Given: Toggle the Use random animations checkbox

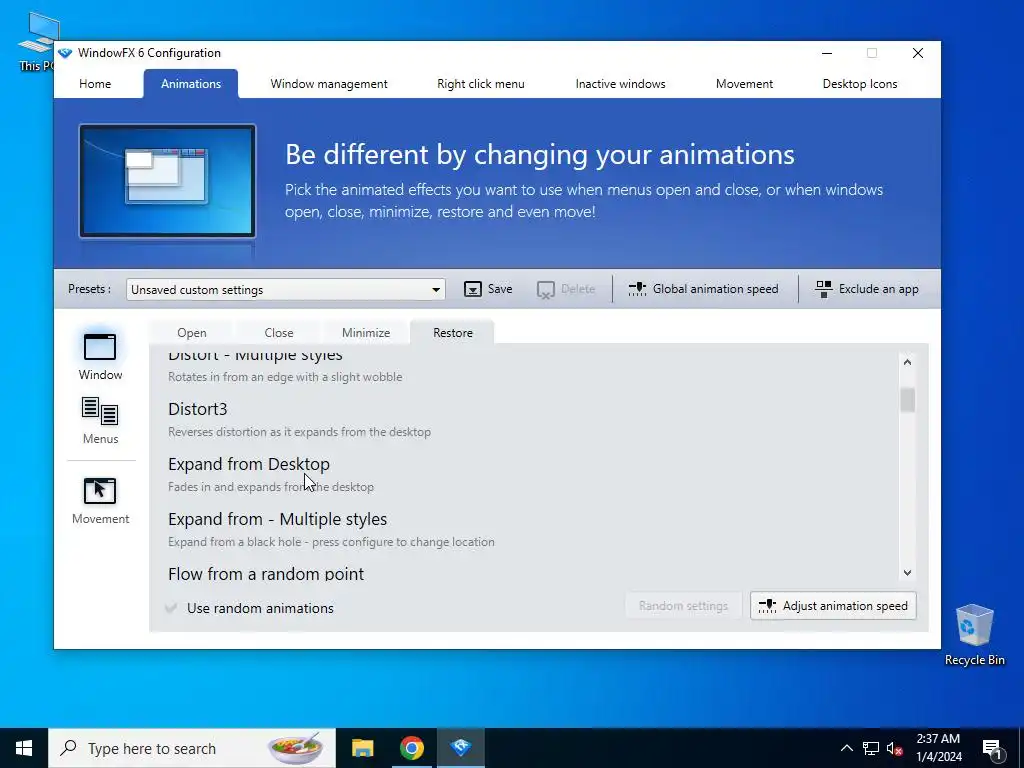Looking at the screenshot, I should (171, 608).
